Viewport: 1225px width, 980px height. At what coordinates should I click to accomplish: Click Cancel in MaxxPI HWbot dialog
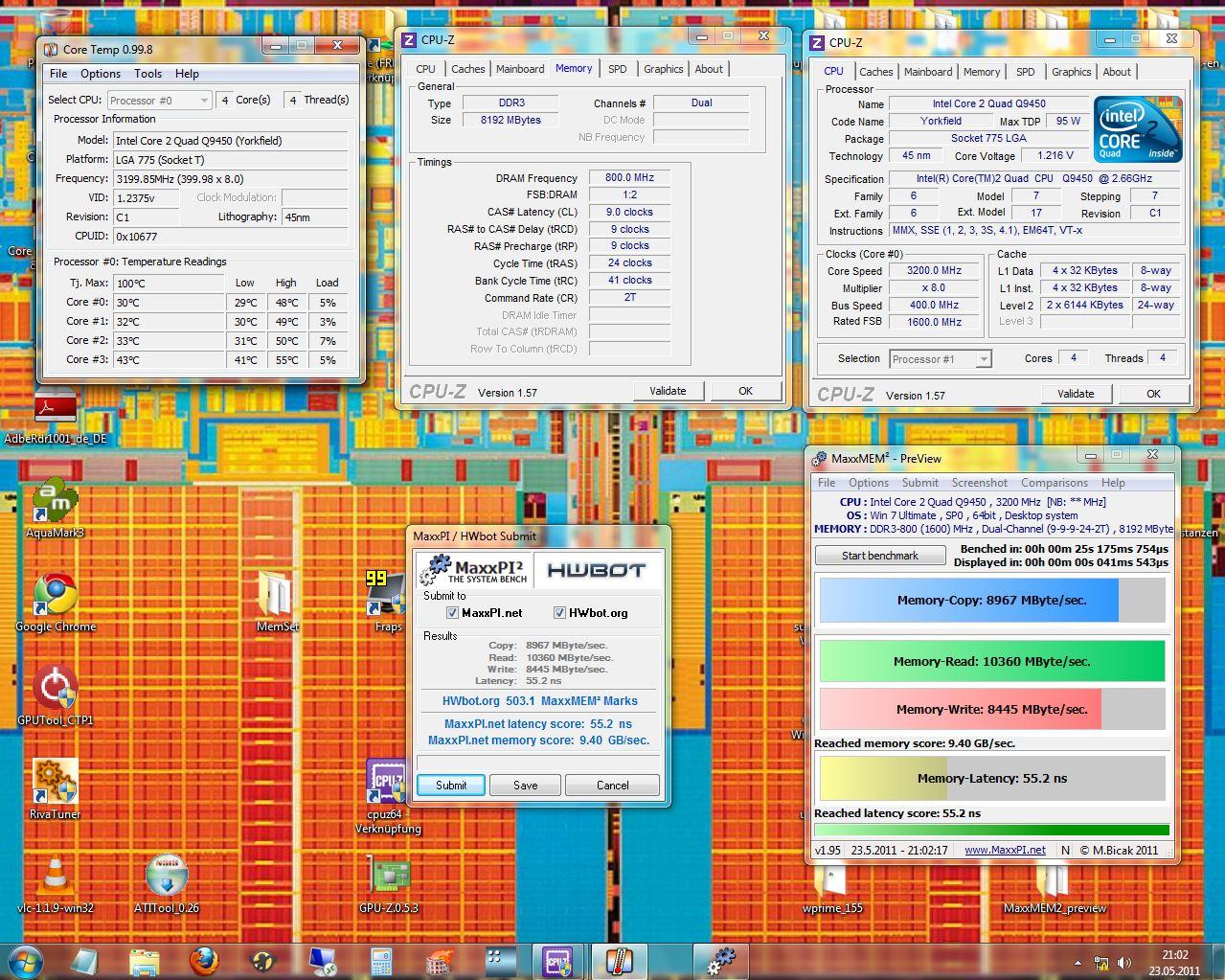tap(612, 785)
